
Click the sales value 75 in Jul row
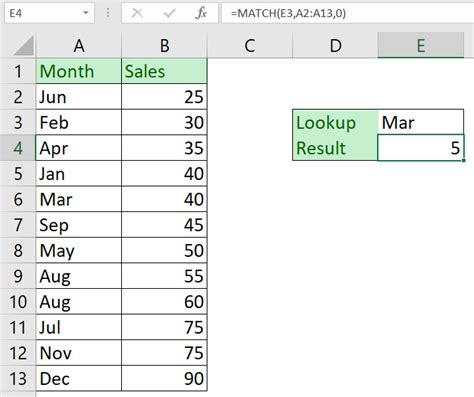[164, 327]
